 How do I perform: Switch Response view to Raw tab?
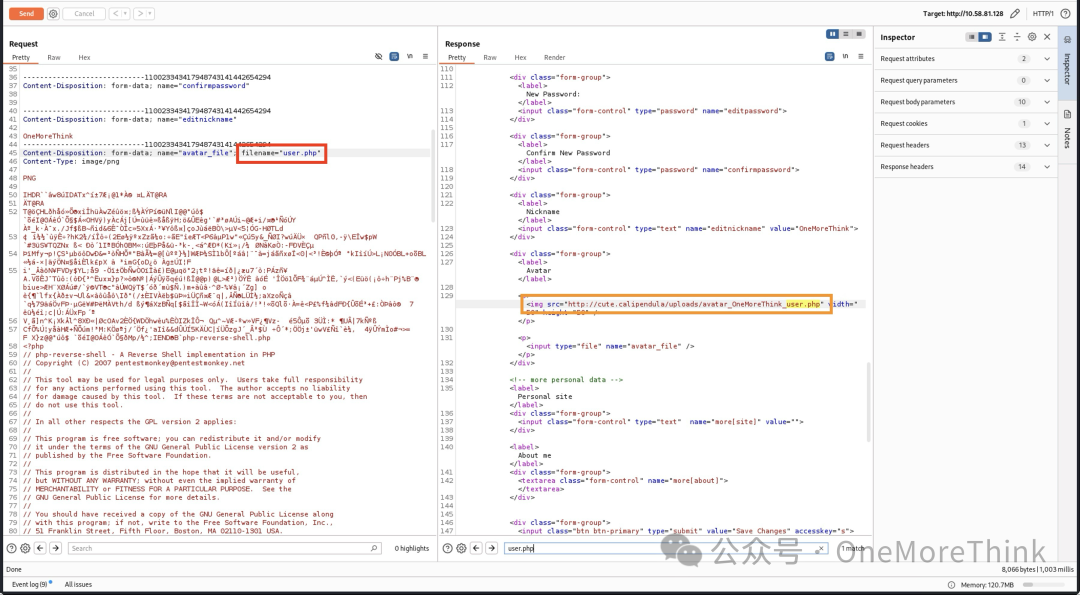[x=490, y=58]
